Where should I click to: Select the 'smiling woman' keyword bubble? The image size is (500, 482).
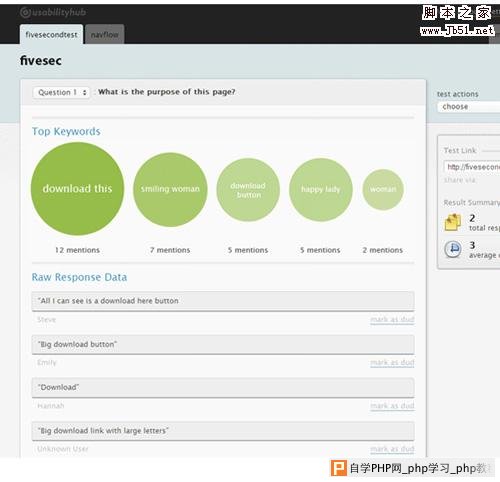tap(170, 189)
